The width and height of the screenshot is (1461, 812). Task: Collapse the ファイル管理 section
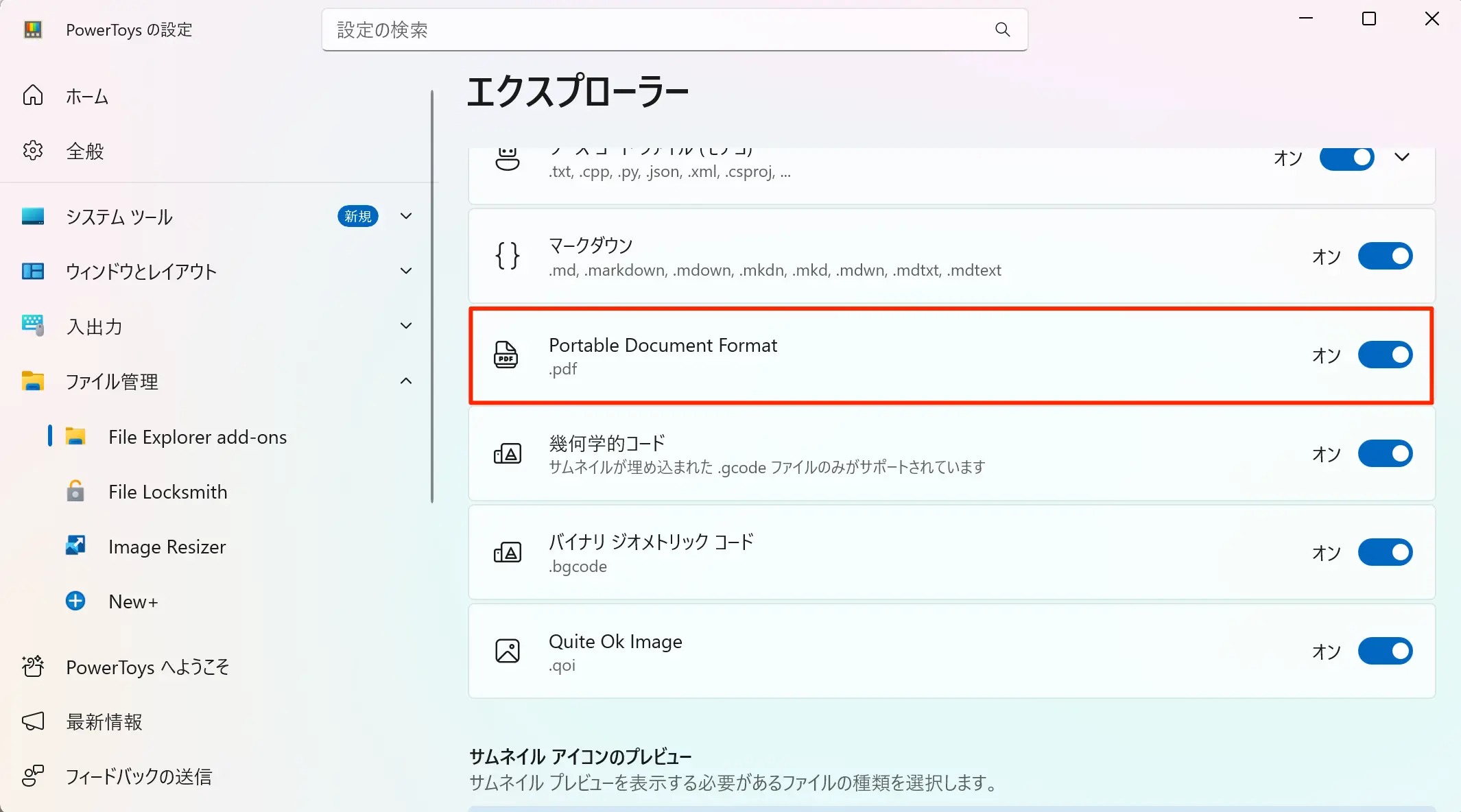[x=406, y=381]
